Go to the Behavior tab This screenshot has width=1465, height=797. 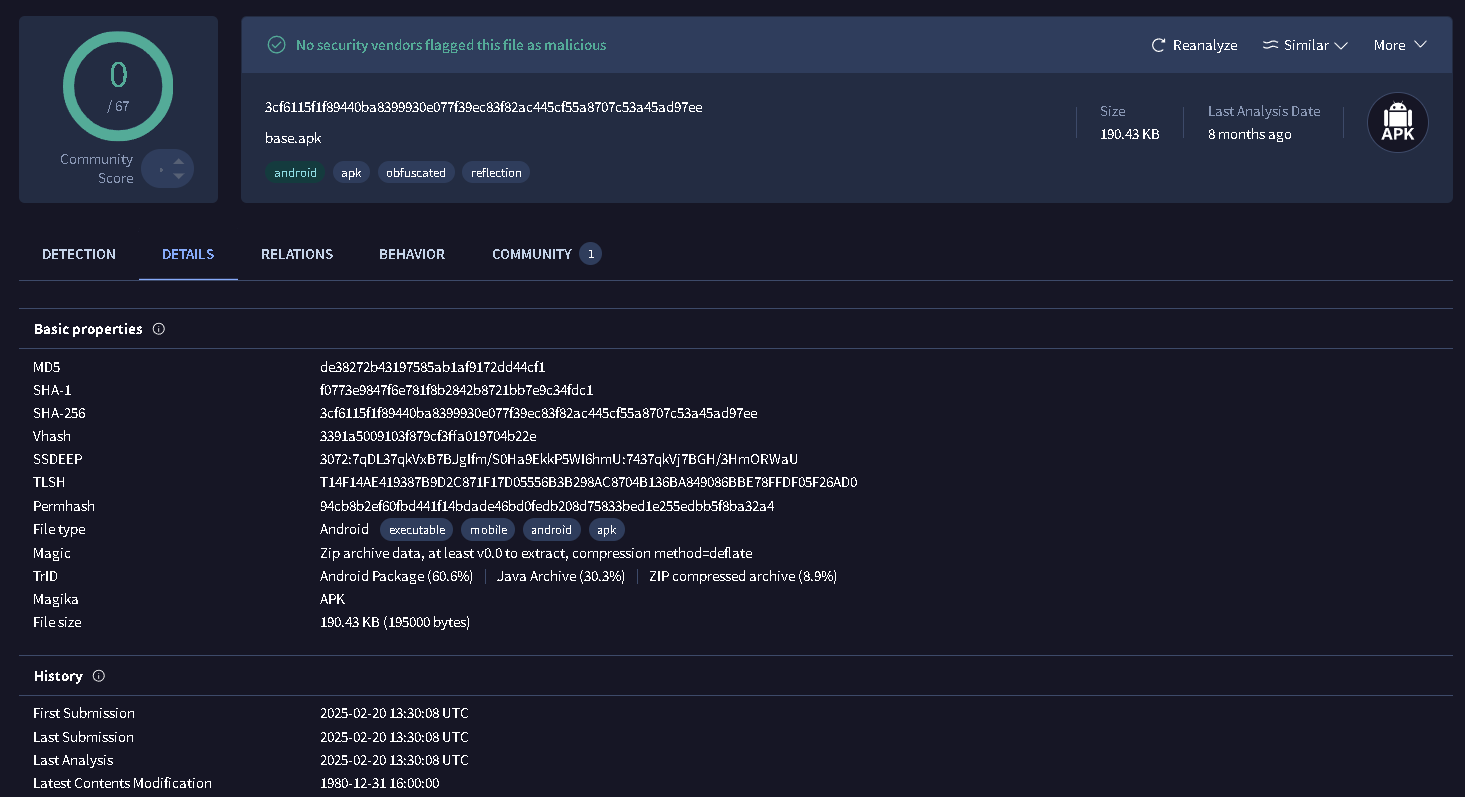click(412, 254)
